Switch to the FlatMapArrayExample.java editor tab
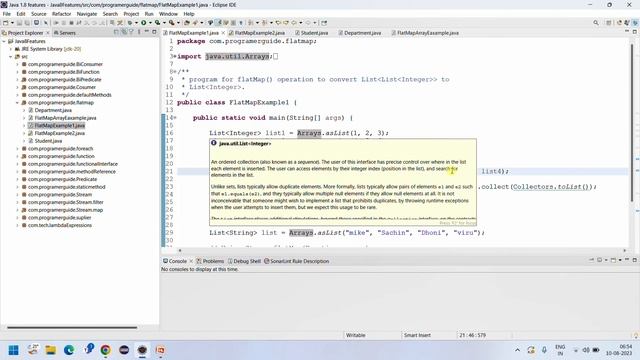 [425, 33]
